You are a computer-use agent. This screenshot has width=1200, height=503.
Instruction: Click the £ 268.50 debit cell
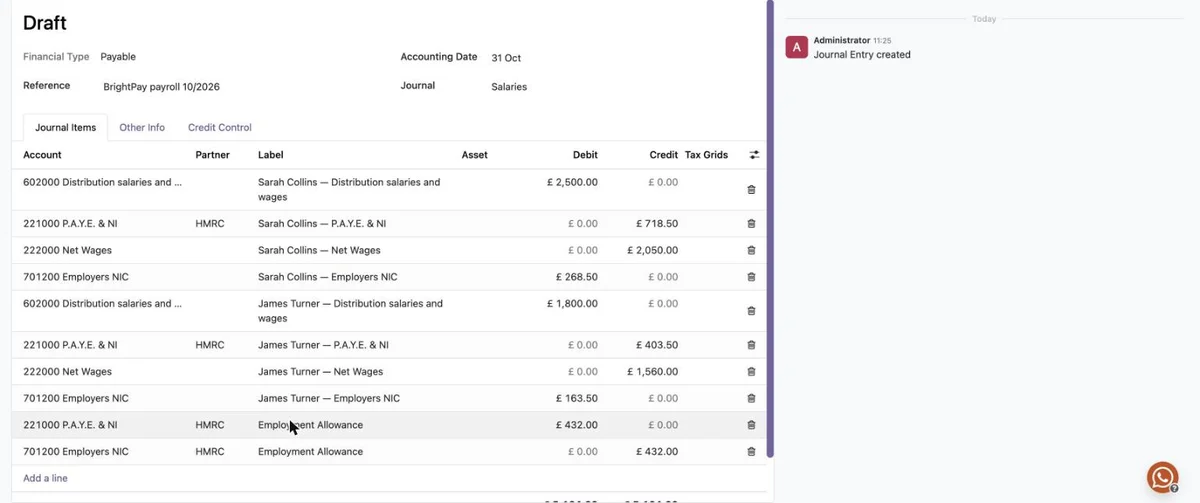click(x=577, y=277)
